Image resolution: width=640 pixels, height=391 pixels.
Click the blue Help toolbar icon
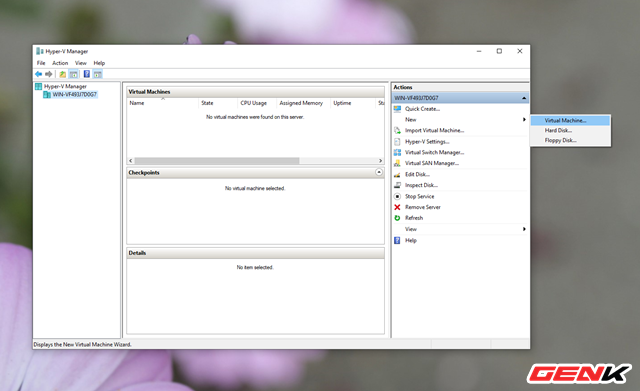87,74
